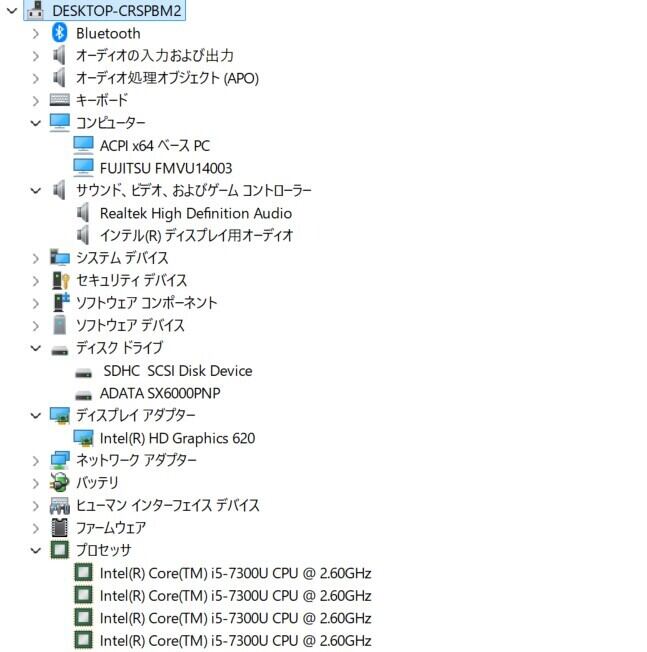Expand the セキュリティ デバイス category
Viewport: 647px width, 652px height.
pyautogui.click(x=36, y=281)
